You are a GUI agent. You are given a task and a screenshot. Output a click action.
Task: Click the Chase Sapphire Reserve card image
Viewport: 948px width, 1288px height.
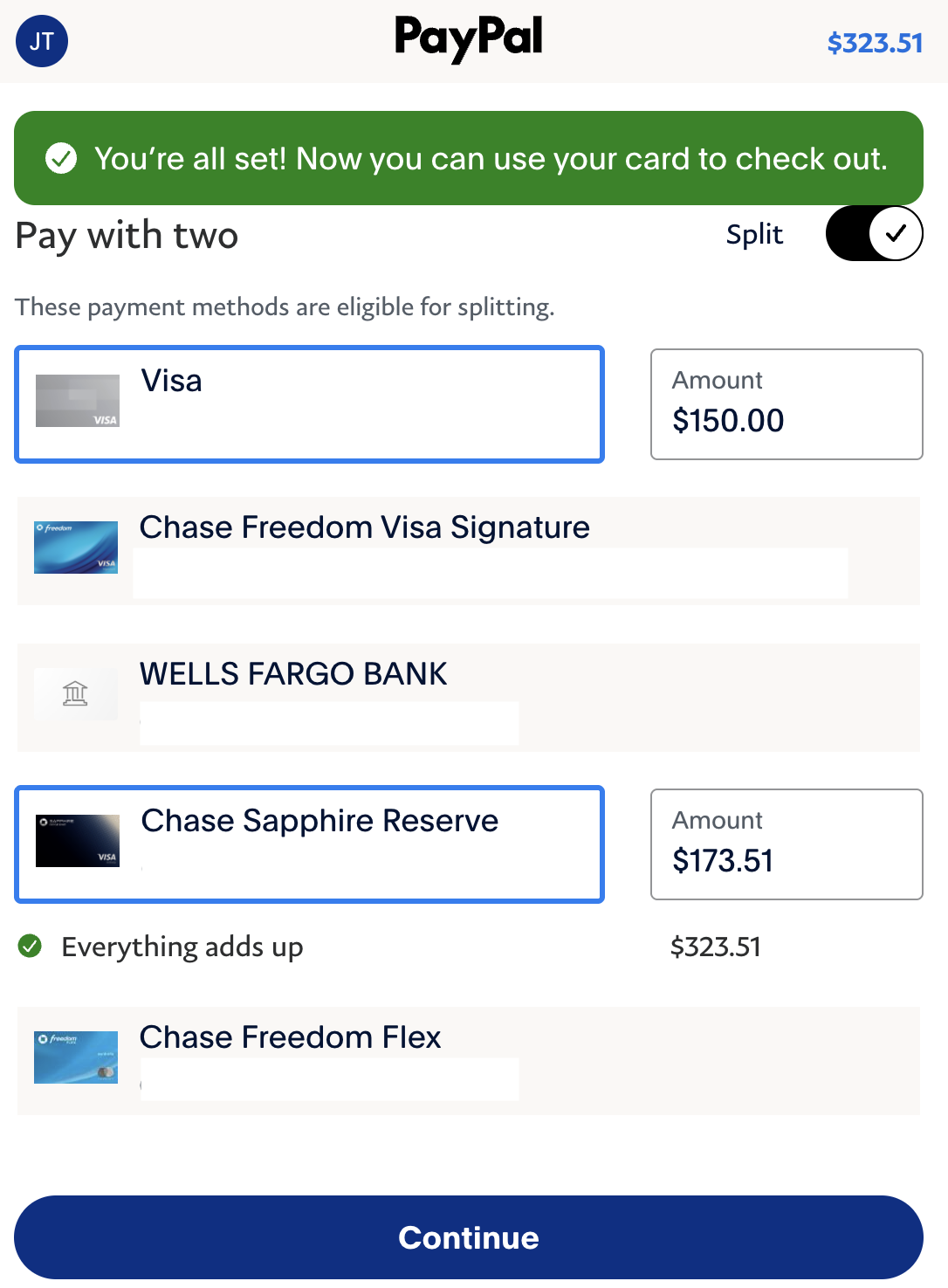[78, 841]
